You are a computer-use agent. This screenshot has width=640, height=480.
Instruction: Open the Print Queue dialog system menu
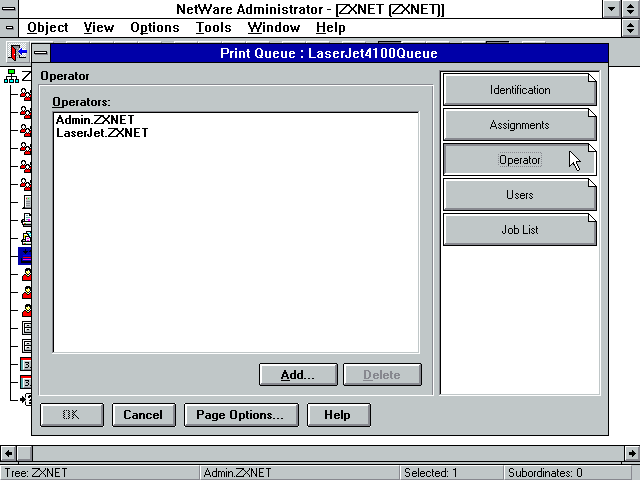pos(41,53)
